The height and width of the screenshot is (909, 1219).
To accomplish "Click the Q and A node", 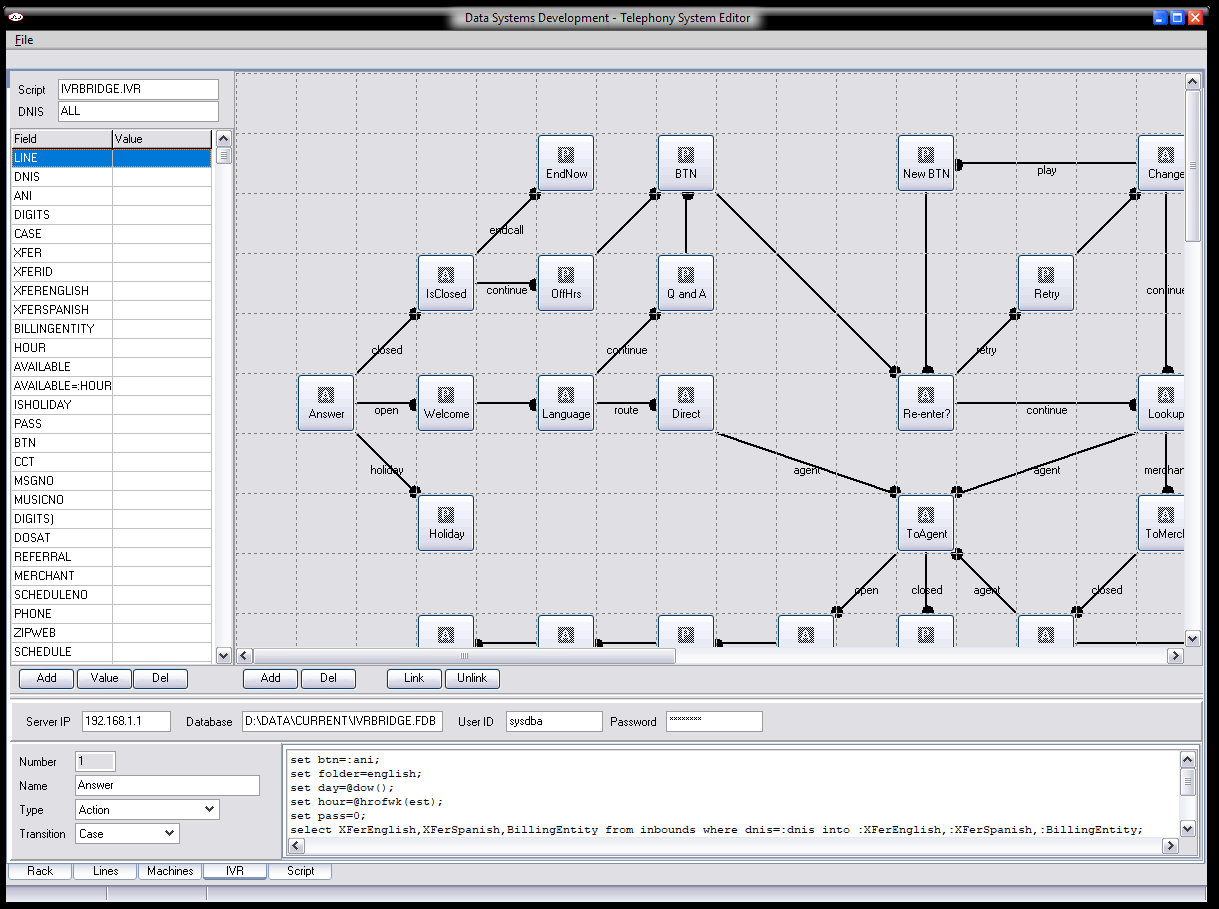I will coord(686,283).
